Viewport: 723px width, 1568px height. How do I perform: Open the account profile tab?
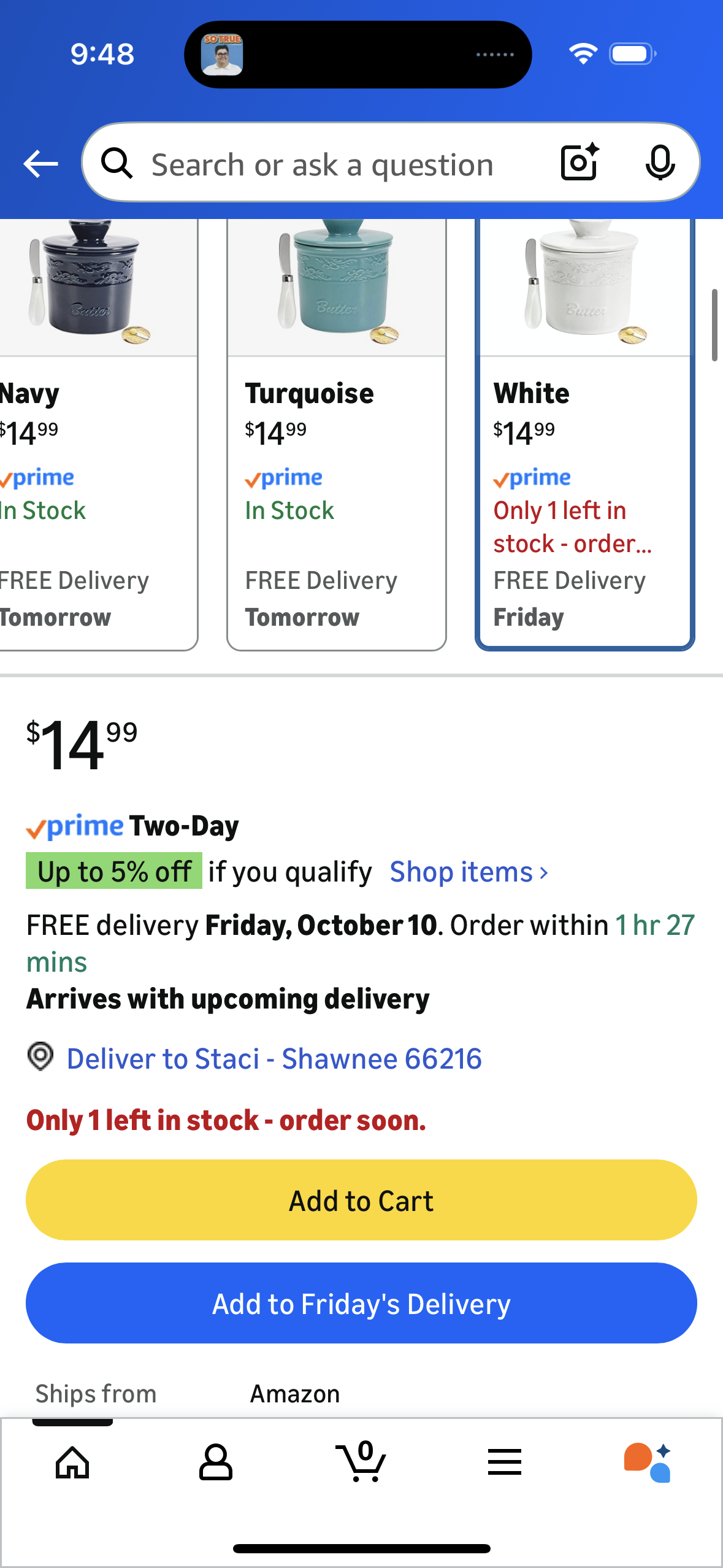pyautogui.click(x=216, y=1462)
